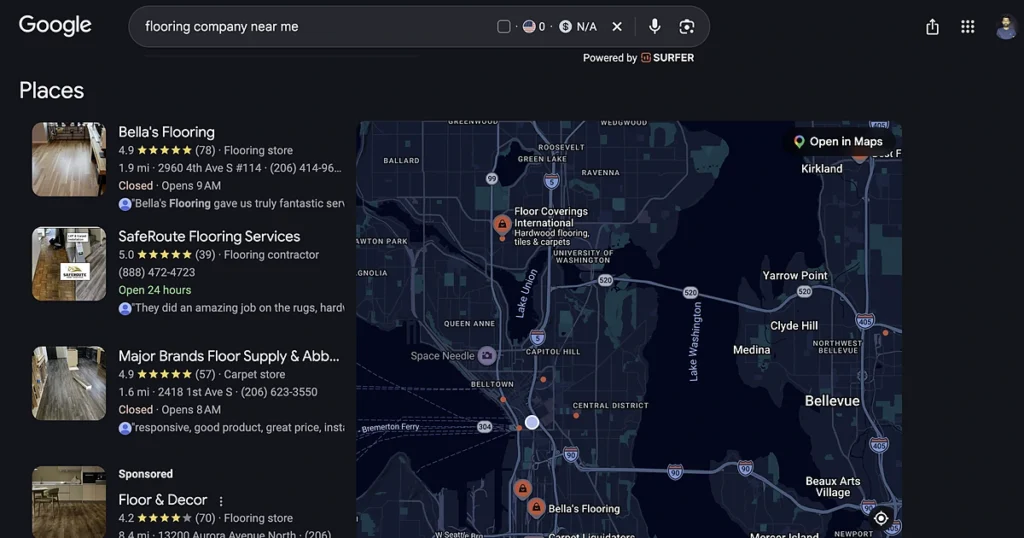Open Major Brands Floor Supply listing
The height and width of the screenshot is (538, 1024).
click(x=229, y=356)
